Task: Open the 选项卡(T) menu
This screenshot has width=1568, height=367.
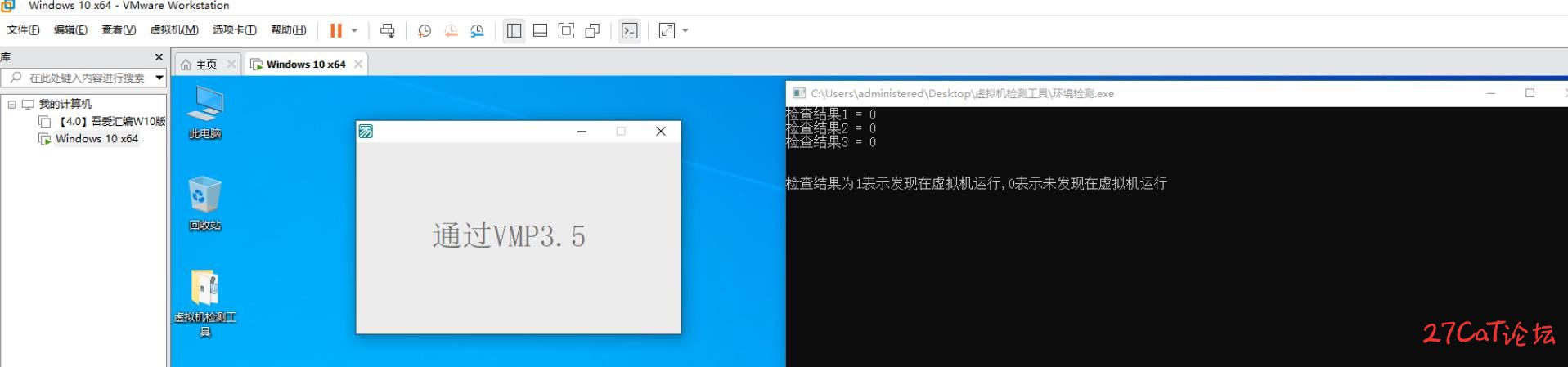Action: click(x=235, y=29)
